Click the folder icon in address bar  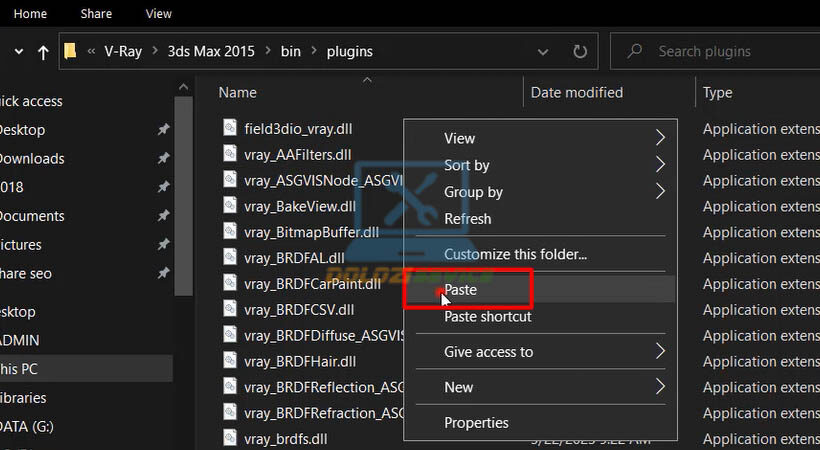70,51
